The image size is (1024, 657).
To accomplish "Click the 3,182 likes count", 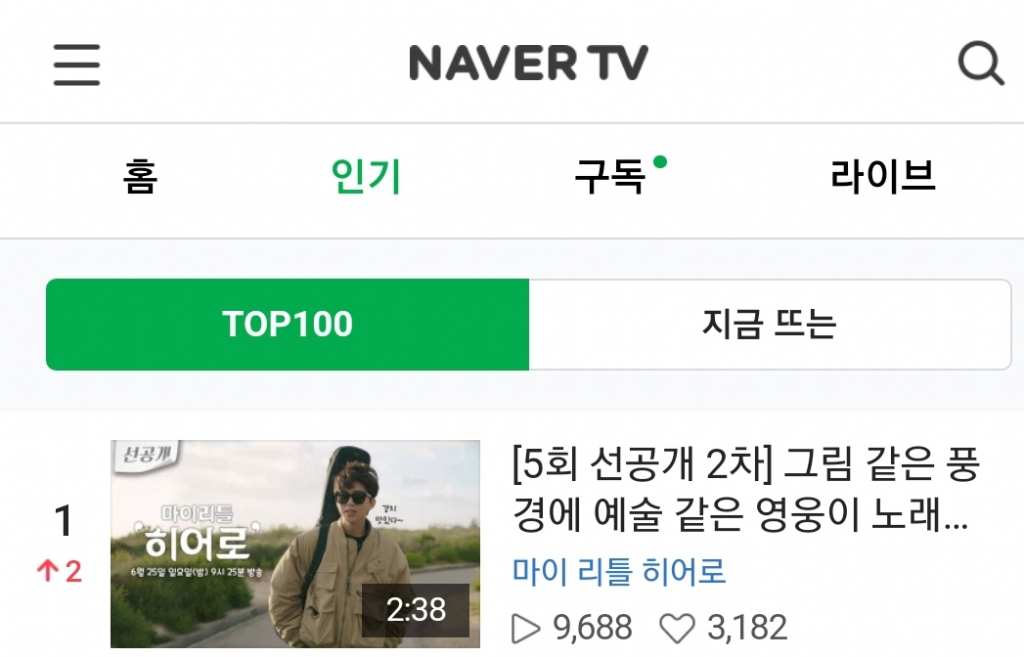I will 748,628.
